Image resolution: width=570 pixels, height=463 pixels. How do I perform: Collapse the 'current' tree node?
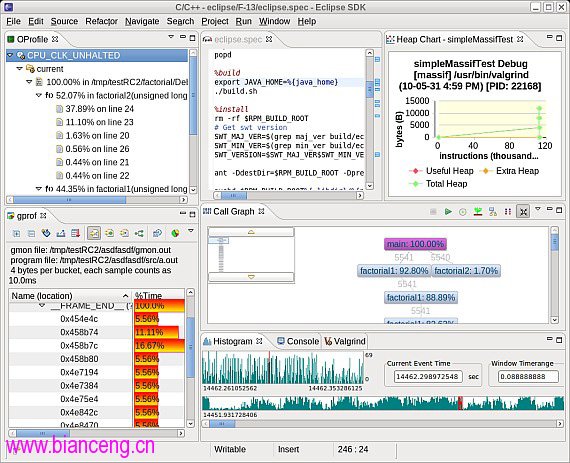point(20,69)
